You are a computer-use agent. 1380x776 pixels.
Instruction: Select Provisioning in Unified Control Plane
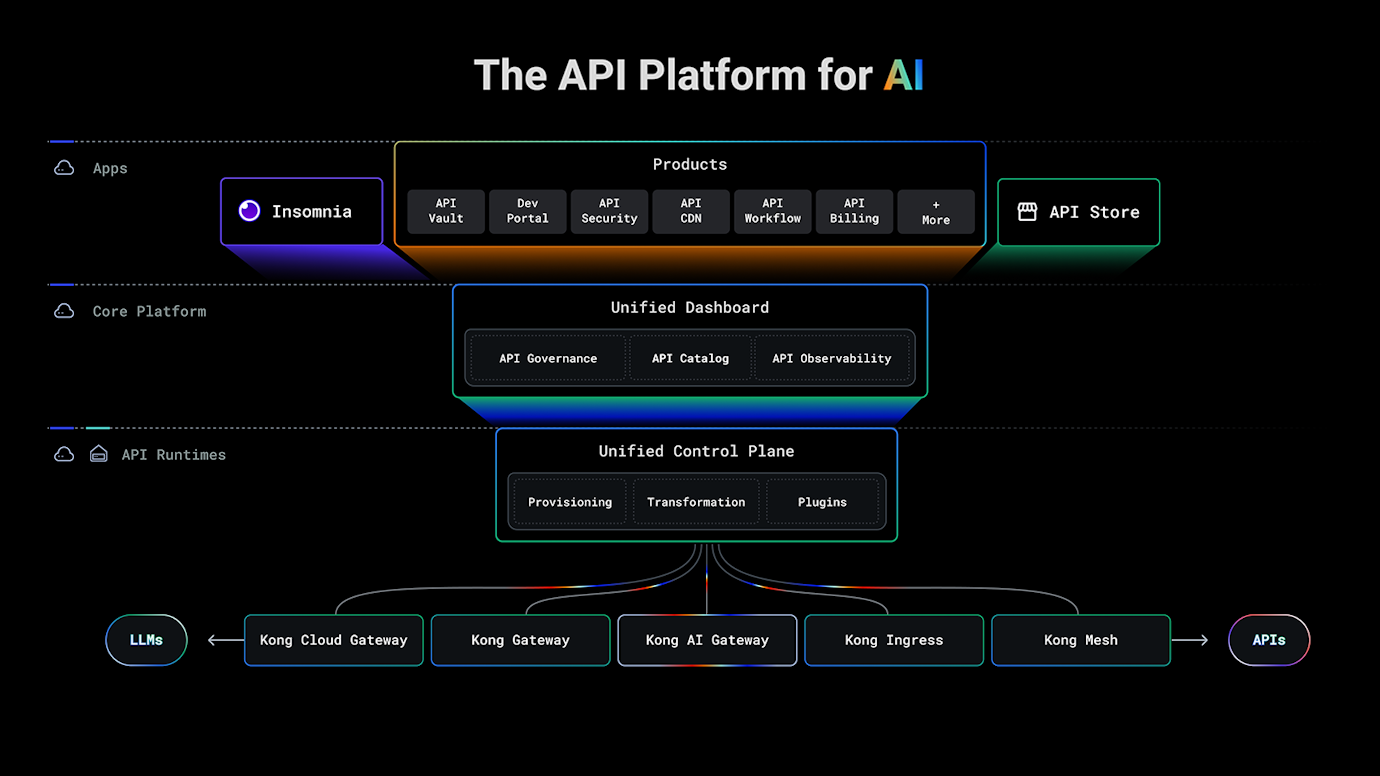pos(569,501)
